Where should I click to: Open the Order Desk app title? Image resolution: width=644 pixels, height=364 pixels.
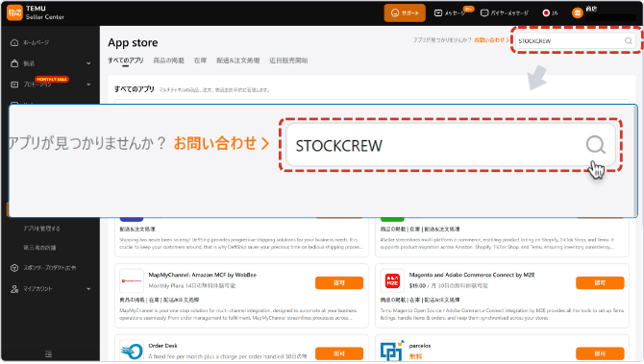pos(163,346)
